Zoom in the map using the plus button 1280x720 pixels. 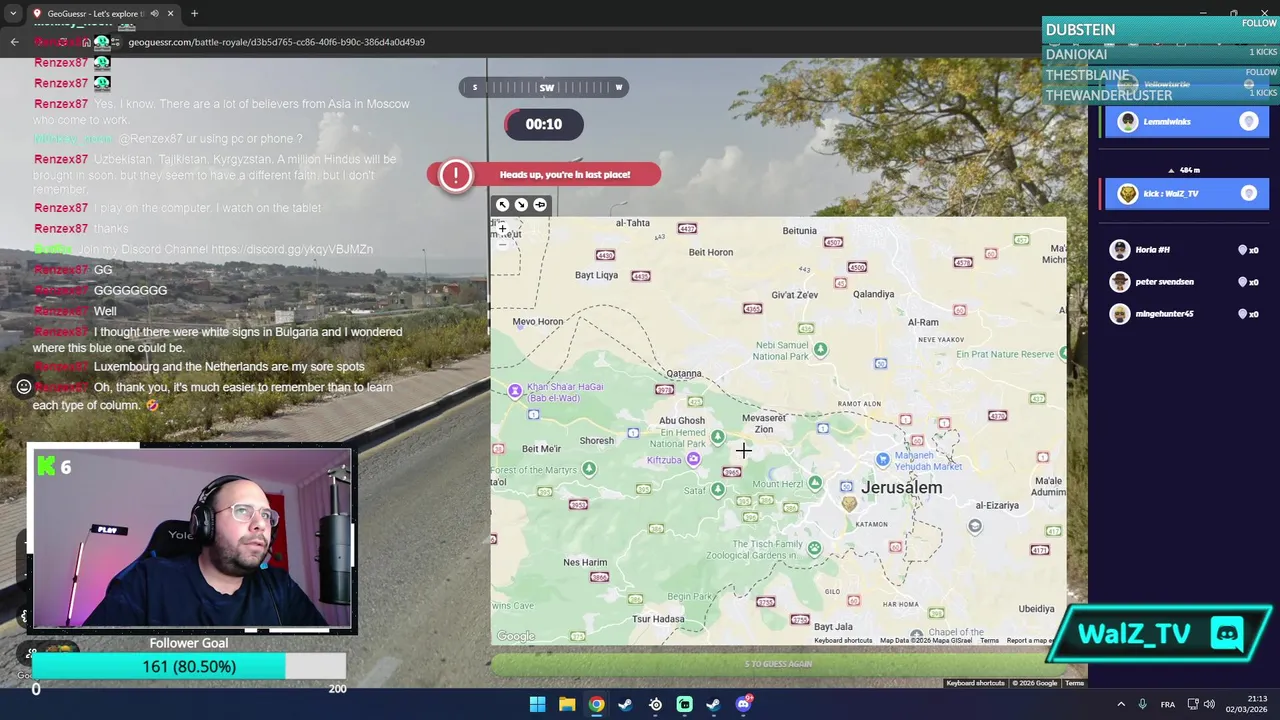click(502, 228)
